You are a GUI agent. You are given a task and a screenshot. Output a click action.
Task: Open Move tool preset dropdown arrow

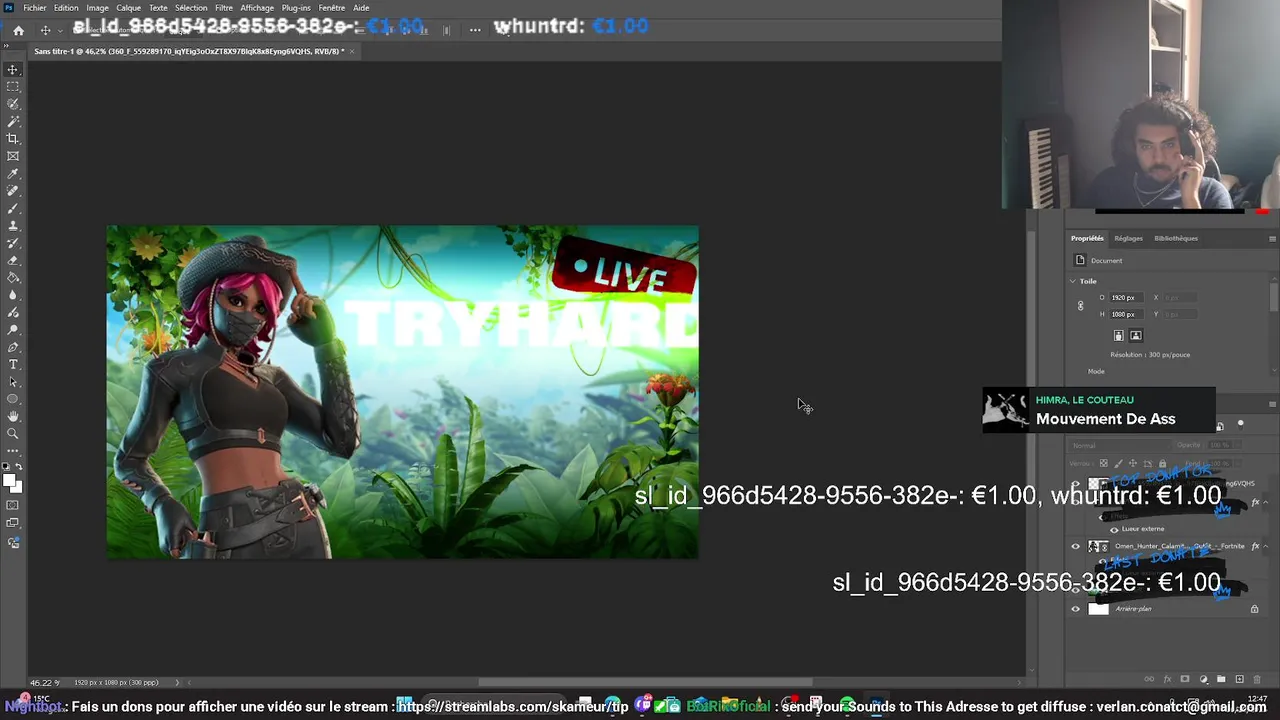tap(58, 30)
